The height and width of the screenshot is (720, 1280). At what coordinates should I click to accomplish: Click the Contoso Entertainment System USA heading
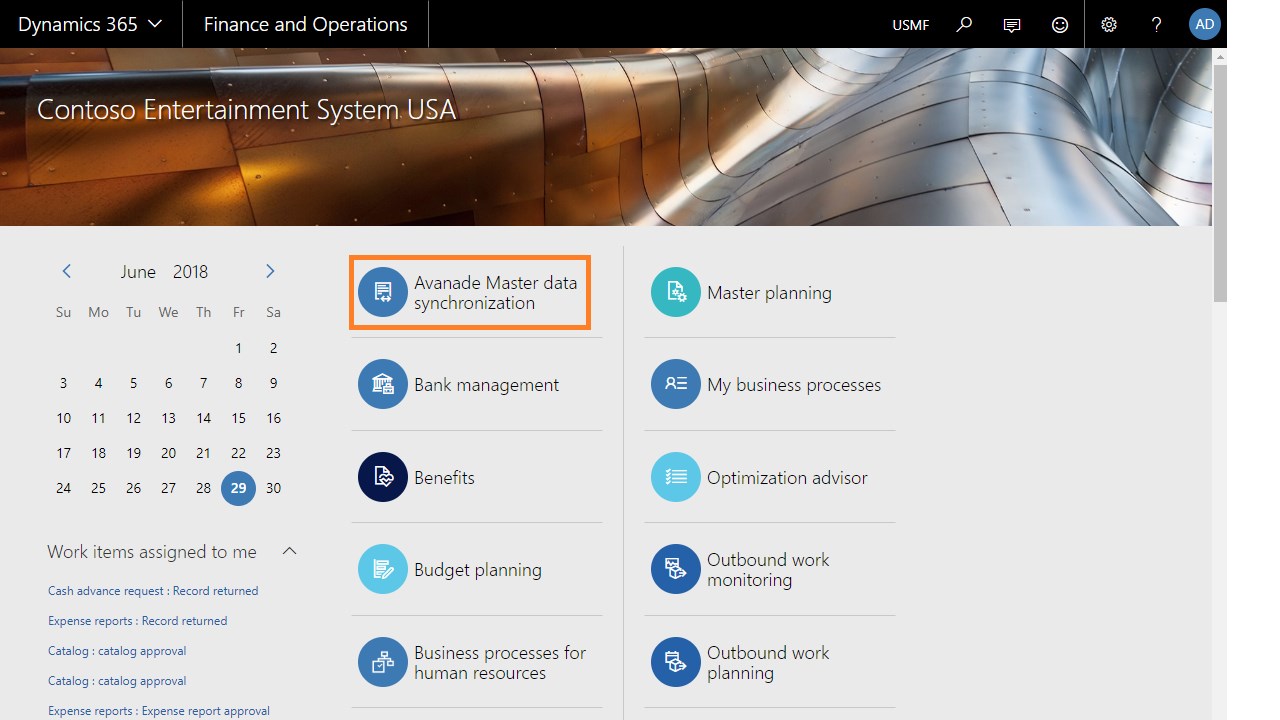click(246, 109)
